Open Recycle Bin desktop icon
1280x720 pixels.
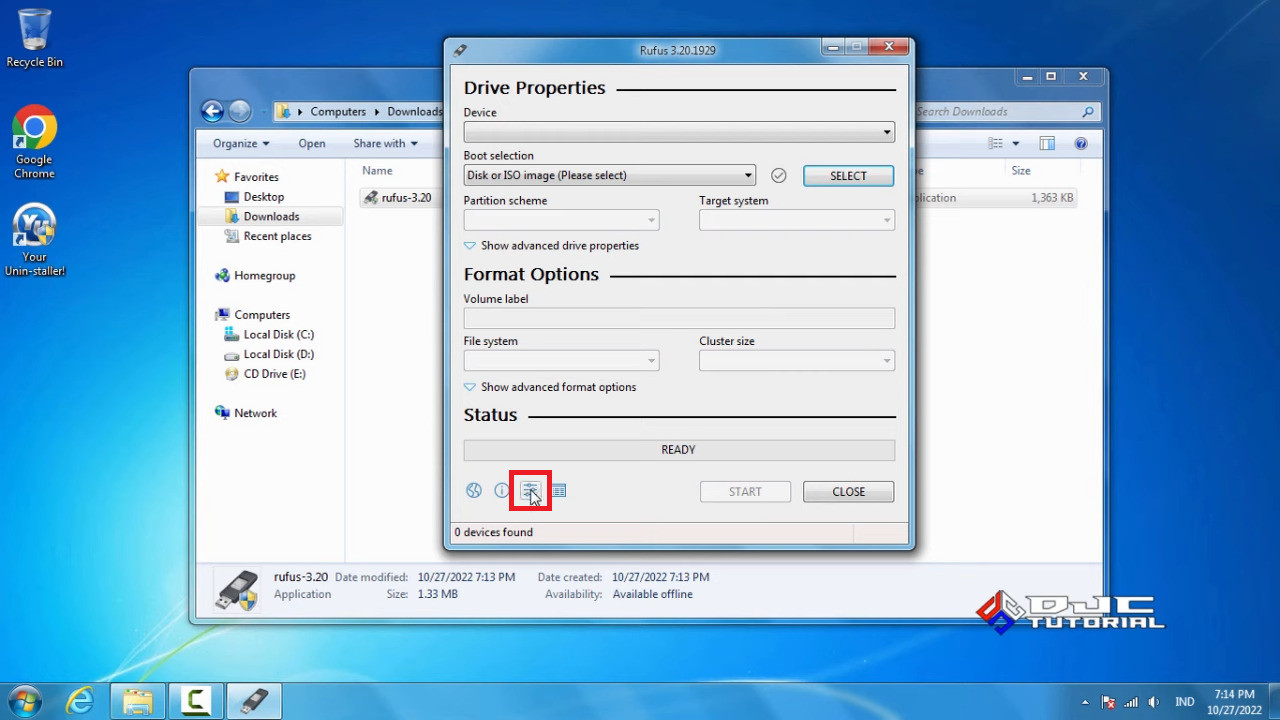click(34, 39)
